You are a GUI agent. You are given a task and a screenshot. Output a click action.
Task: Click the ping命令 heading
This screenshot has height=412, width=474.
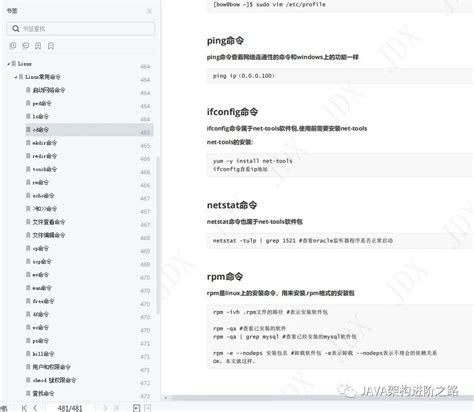(x=225, y=41)
